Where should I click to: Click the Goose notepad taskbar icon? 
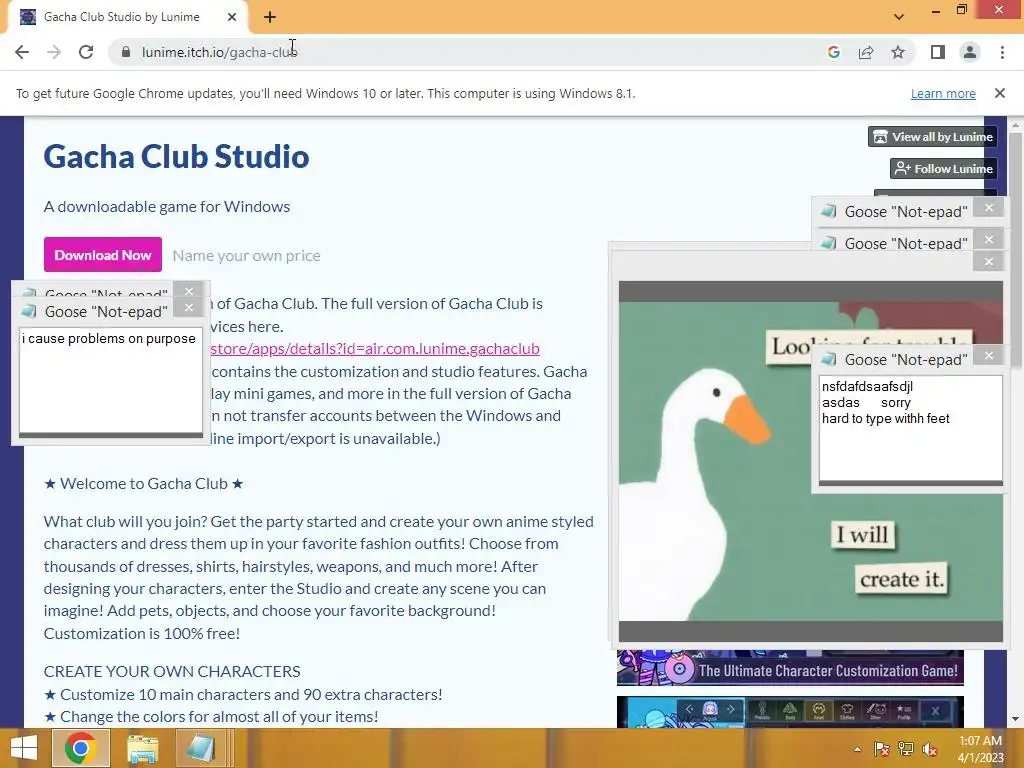pos(200,748)
